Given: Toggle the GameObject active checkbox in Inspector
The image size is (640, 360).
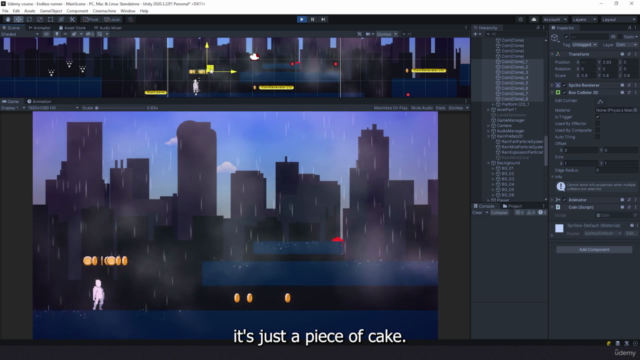Looking at the screenshot, I should 566,37.
